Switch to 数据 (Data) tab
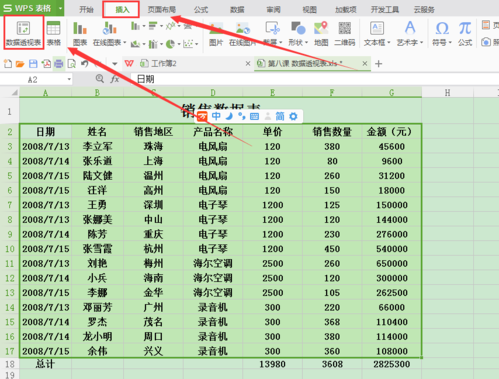 [237, 9]
